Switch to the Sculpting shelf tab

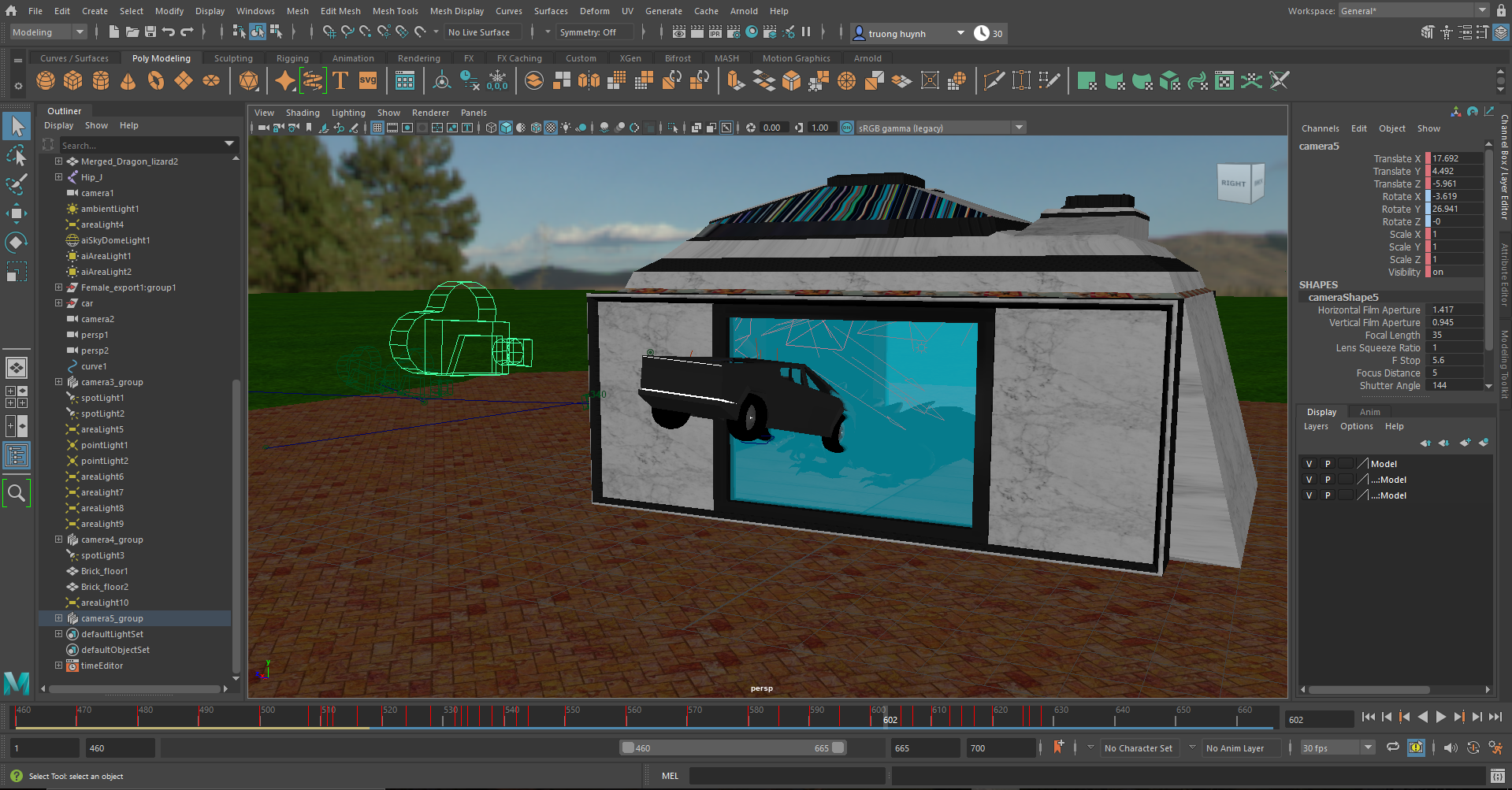click(233, 57)
